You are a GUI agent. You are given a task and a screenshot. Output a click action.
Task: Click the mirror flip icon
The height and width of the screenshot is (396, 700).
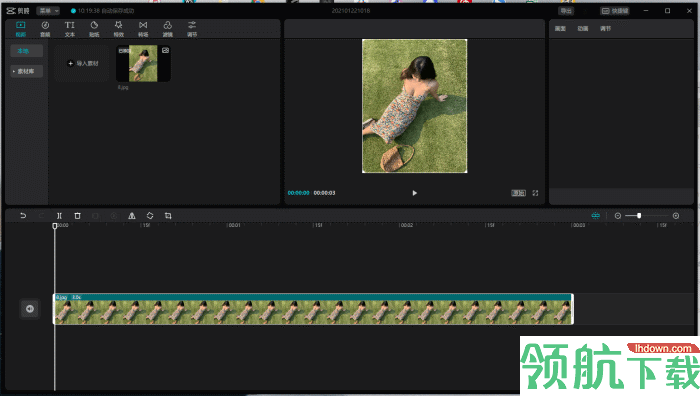pyautogui.click(x=132, y=216)
